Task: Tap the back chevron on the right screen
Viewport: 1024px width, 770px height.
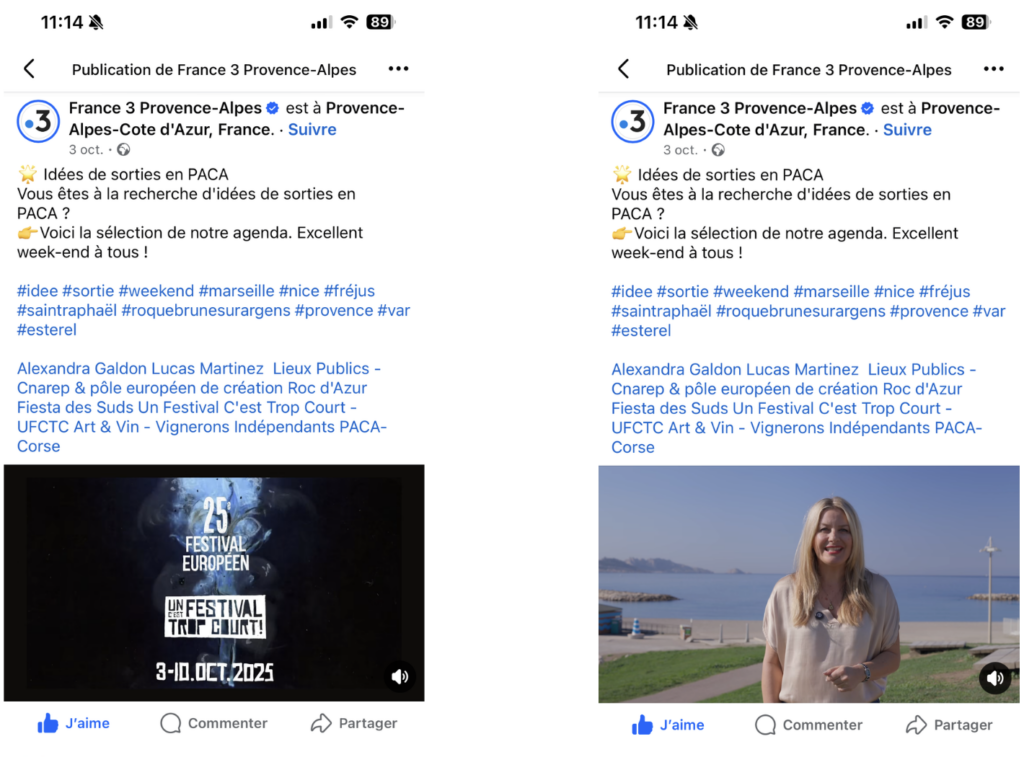Action: pyautogui.click(x=624, y=69)
